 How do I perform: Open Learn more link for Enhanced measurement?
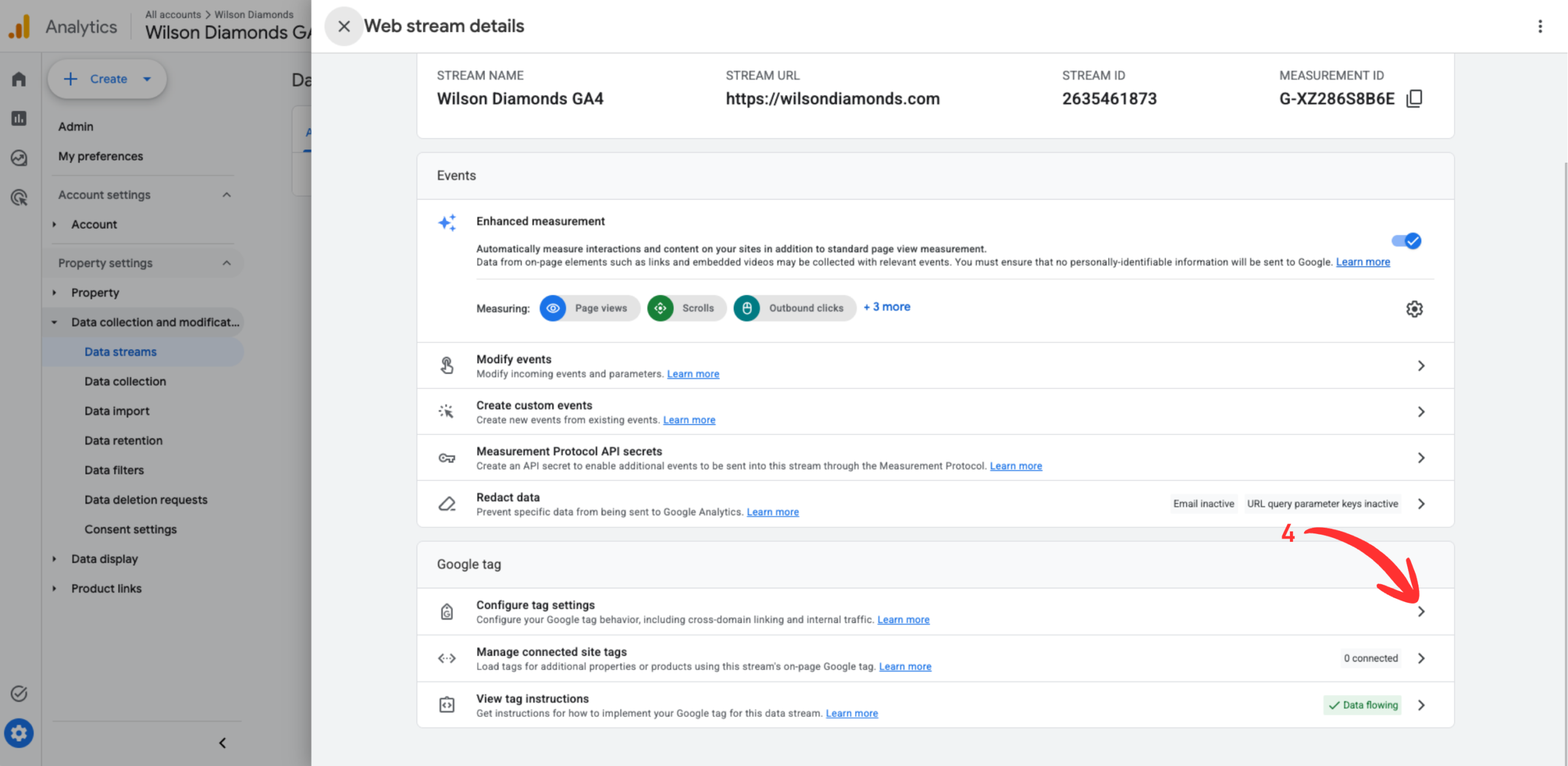1363,262
